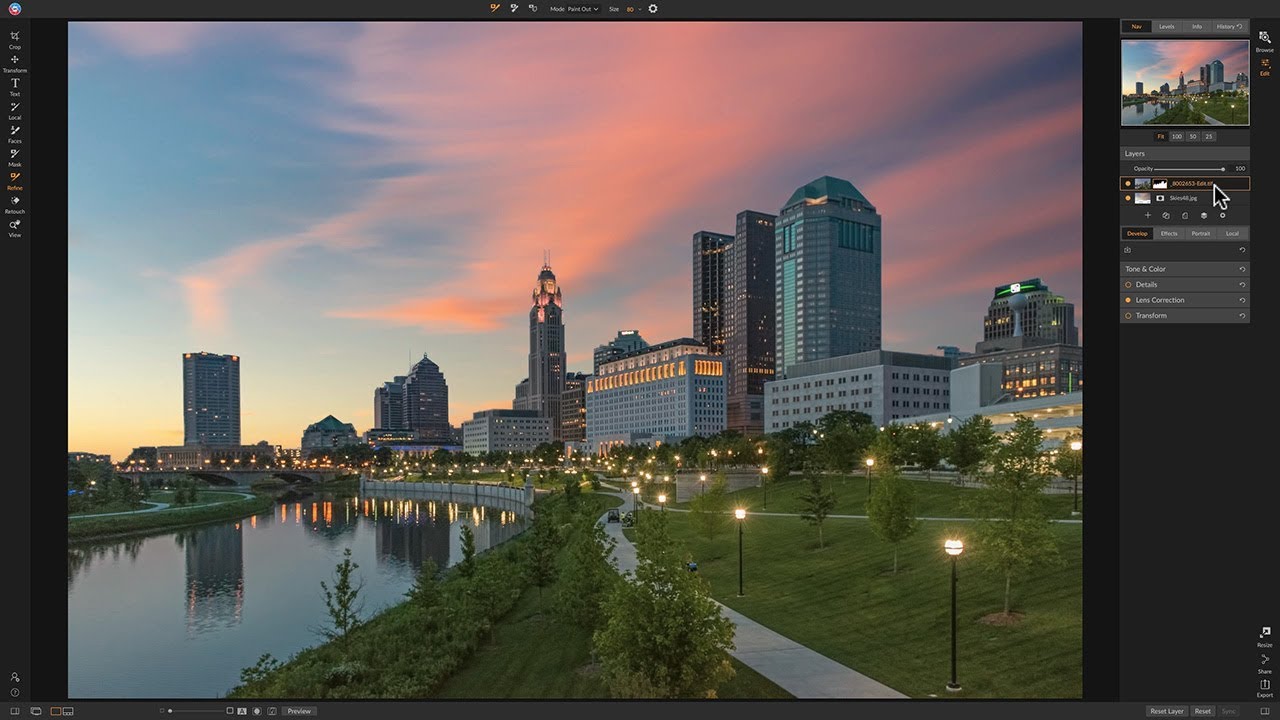
Task: Open the Edit module
Action: (x=1265, y=66)
